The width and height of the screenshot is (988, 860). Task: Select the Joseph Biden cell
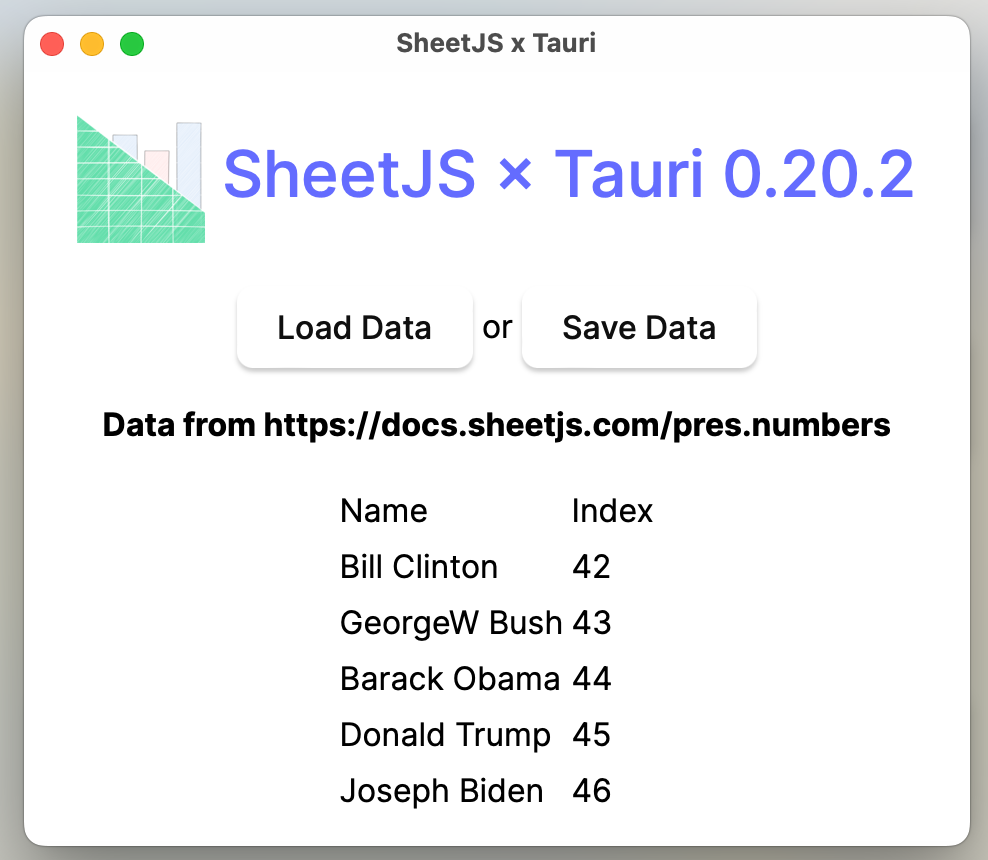click(x=442, y=791)
